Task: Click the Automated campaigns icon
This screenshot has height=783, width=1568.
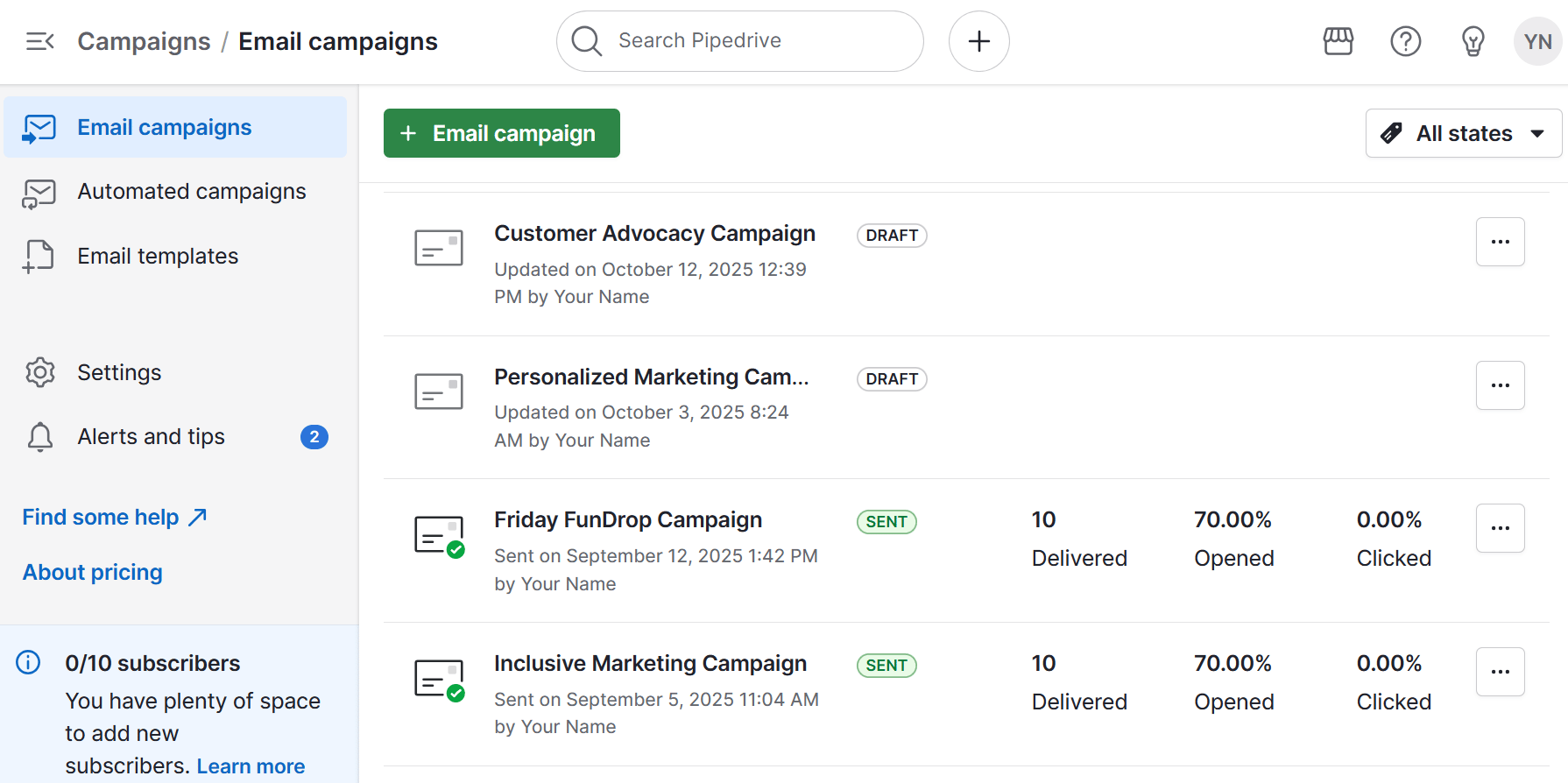Action: click(38, 192)
